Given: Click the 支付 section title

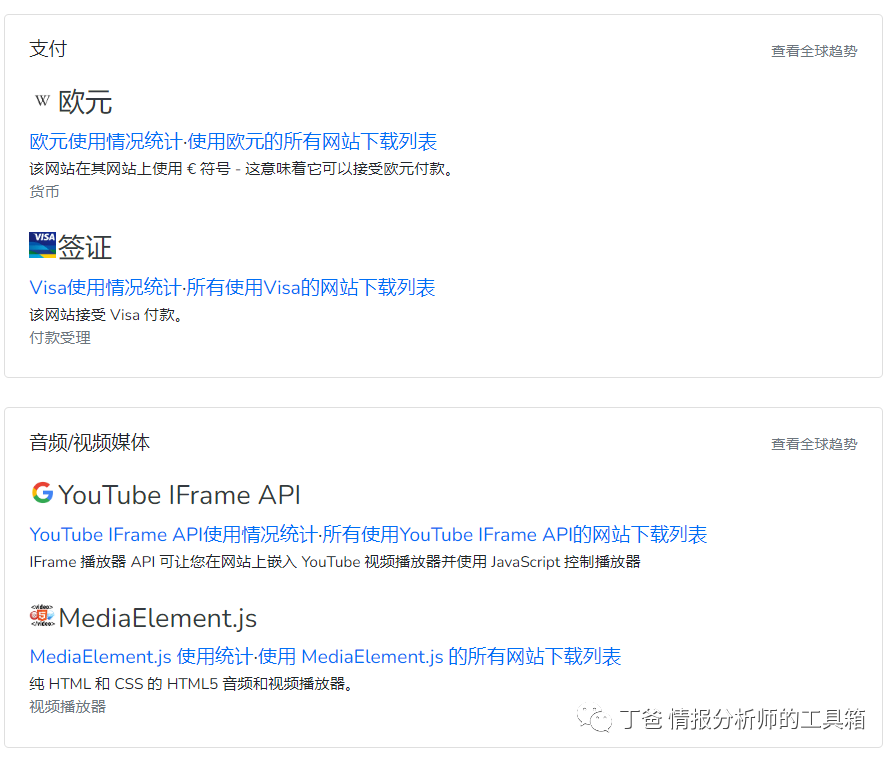Looking at the screenshot, I should (x=48, y=49).
